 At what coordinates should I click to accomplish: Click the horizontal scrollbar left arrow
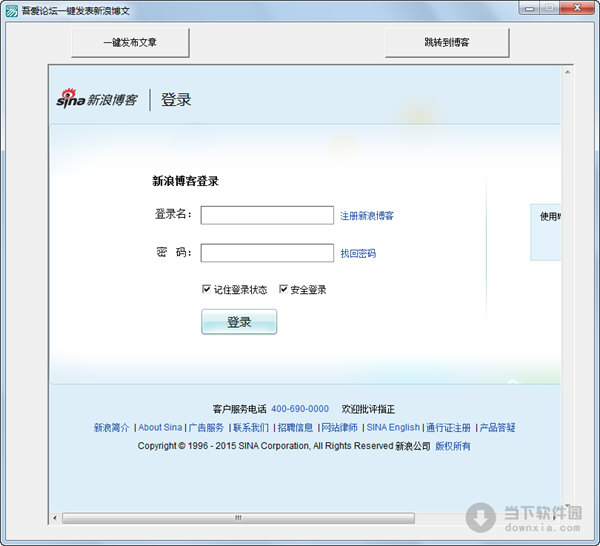[55, 518]
